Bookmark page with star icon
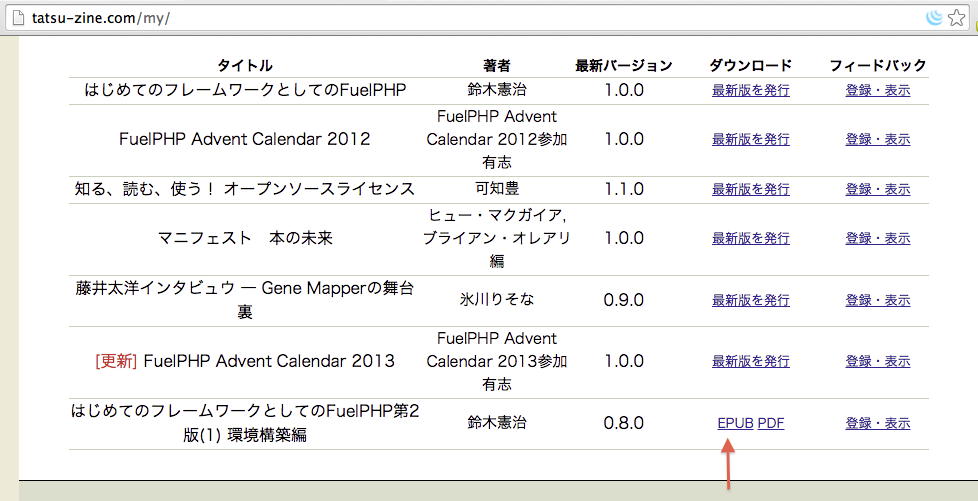978x501 pixels. click(956, 17)
